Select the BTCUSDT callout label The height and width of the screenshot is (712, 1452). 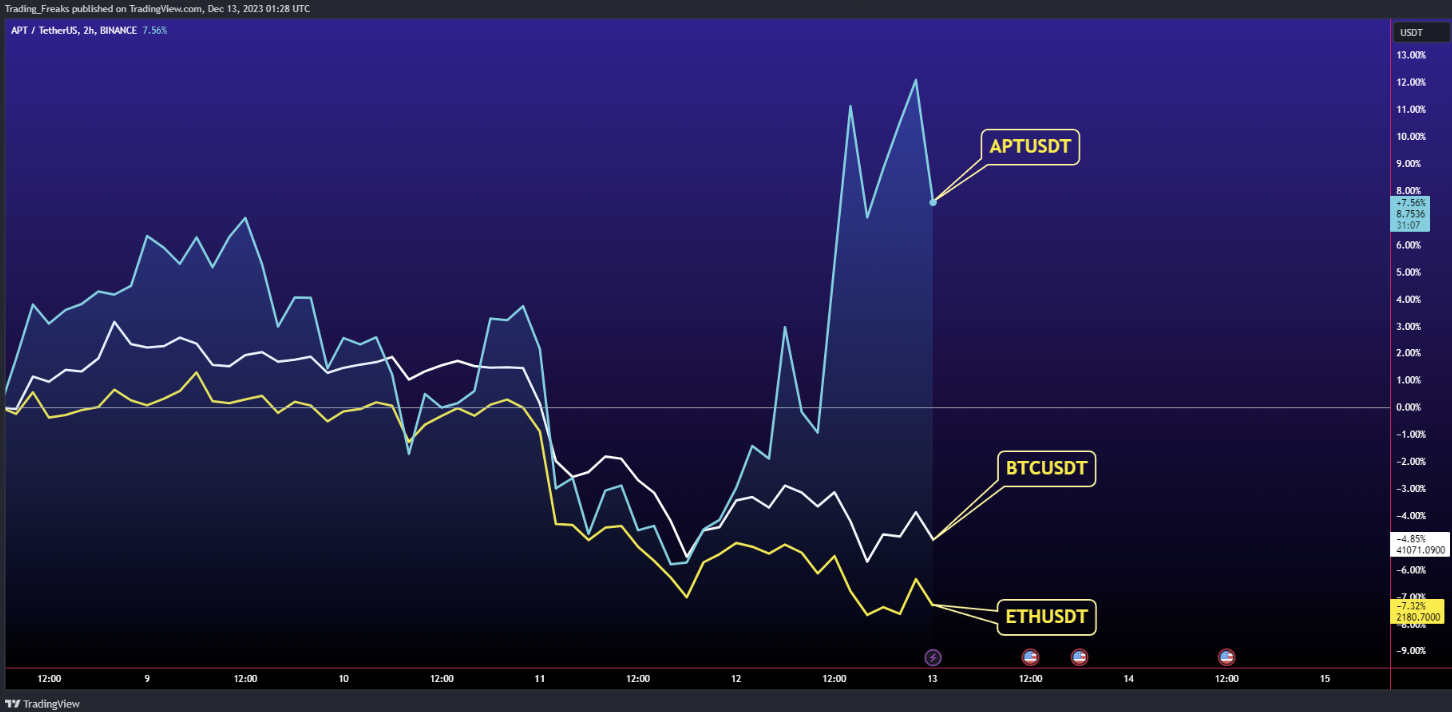pyautogui.click(x=1046, y=468)
